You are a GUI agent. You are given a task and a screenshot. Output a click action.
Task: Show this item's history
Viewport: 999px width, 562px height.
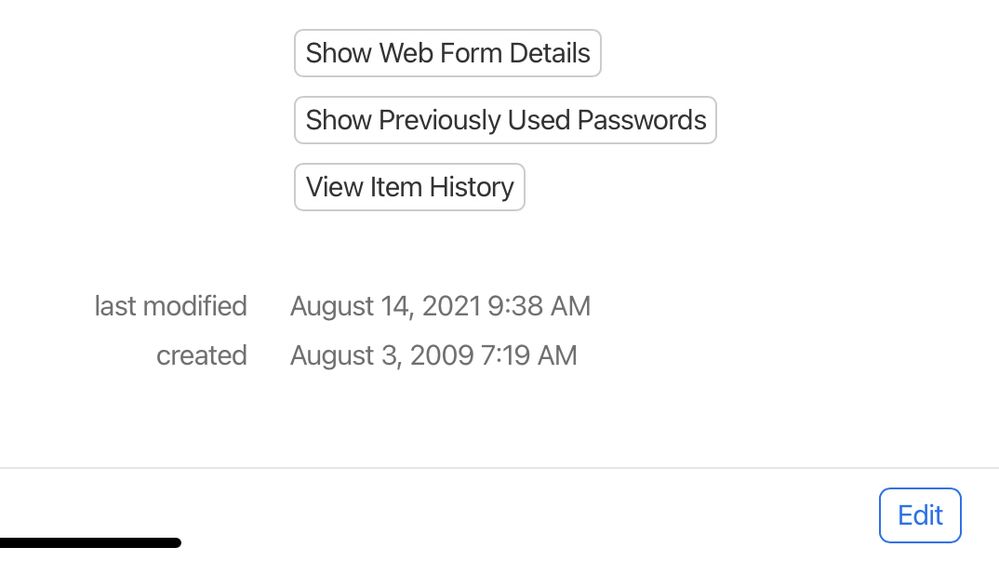pos(409,187)
